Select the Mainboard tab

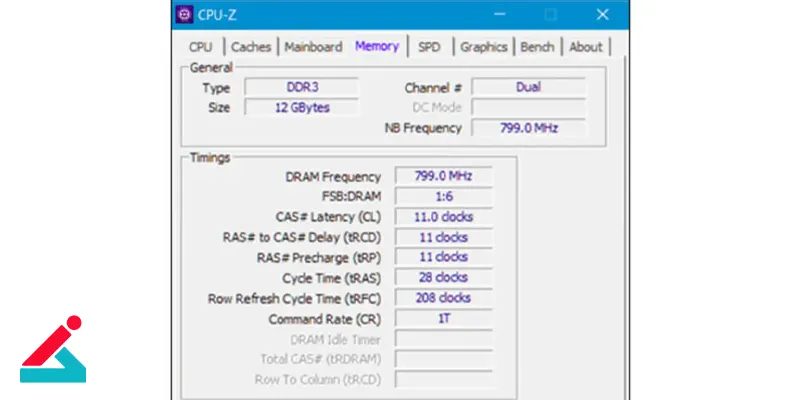(313, 47)
